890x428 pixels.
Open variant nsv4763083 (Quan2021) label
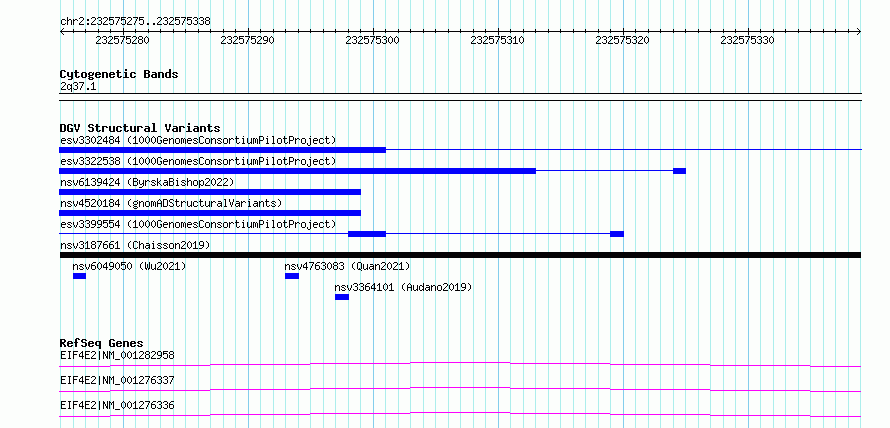[347, 266]
